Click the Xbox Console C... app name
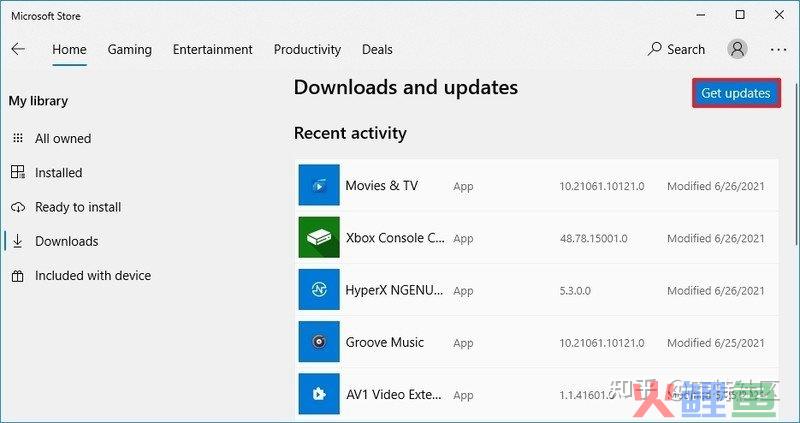 [x=395, y=238]
